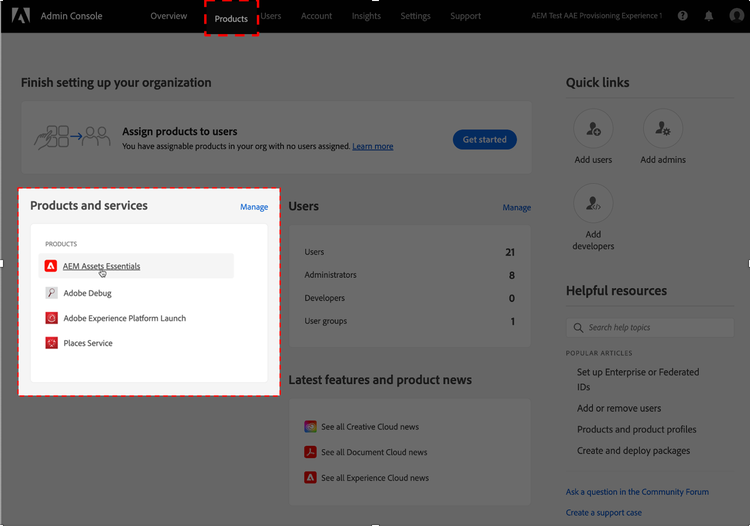Viewport: 750px width, 526px height.
Task: Click the AEM Assets Essentials product icon
Action: [51, 266]
